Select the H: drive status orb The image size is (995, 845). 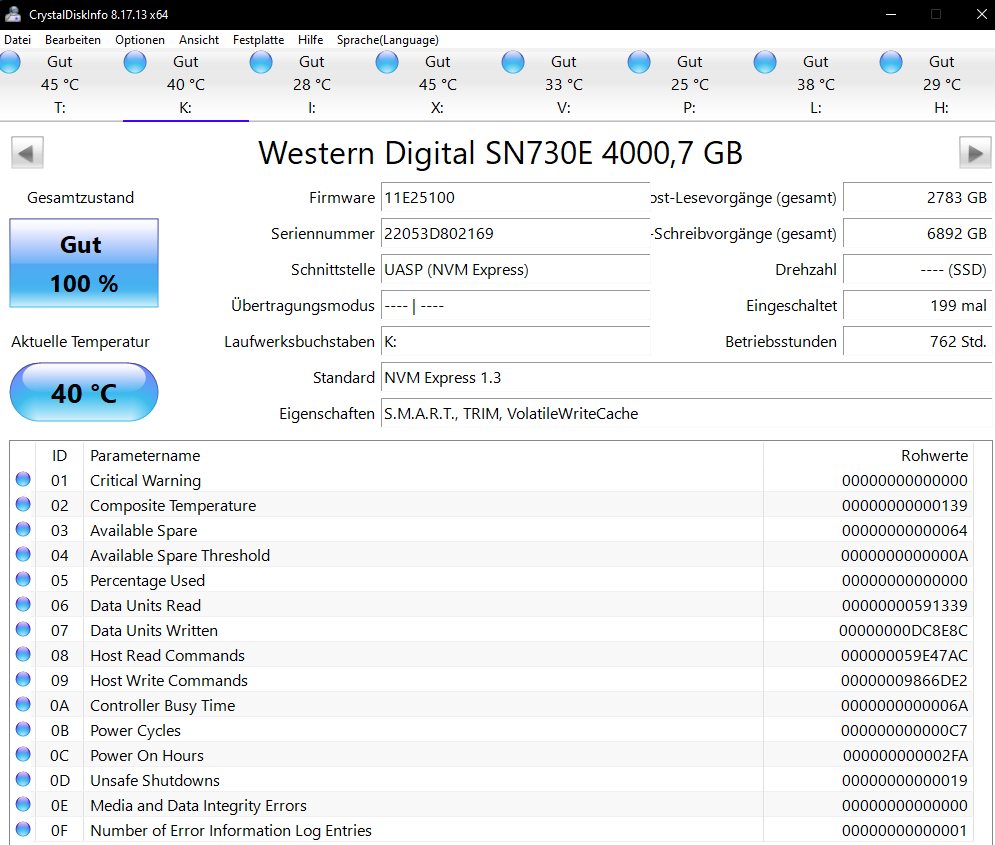891,62
